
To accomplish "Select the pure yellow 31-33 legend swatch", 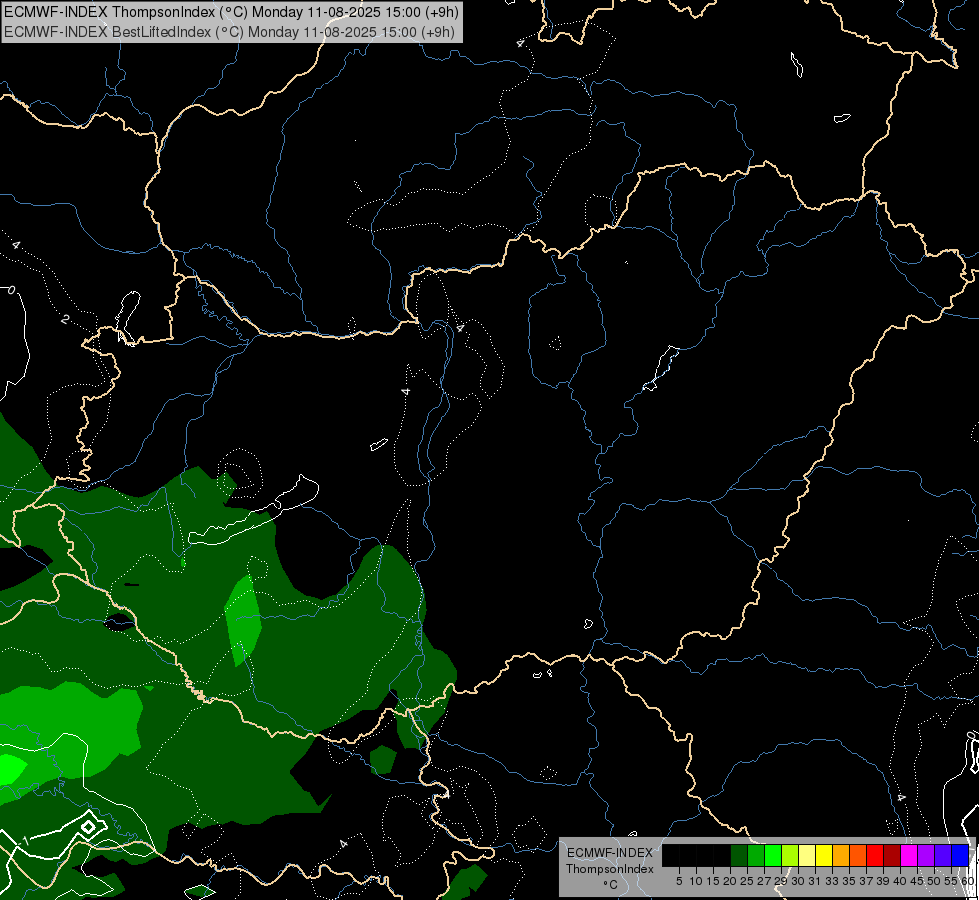I will point(824,855).
